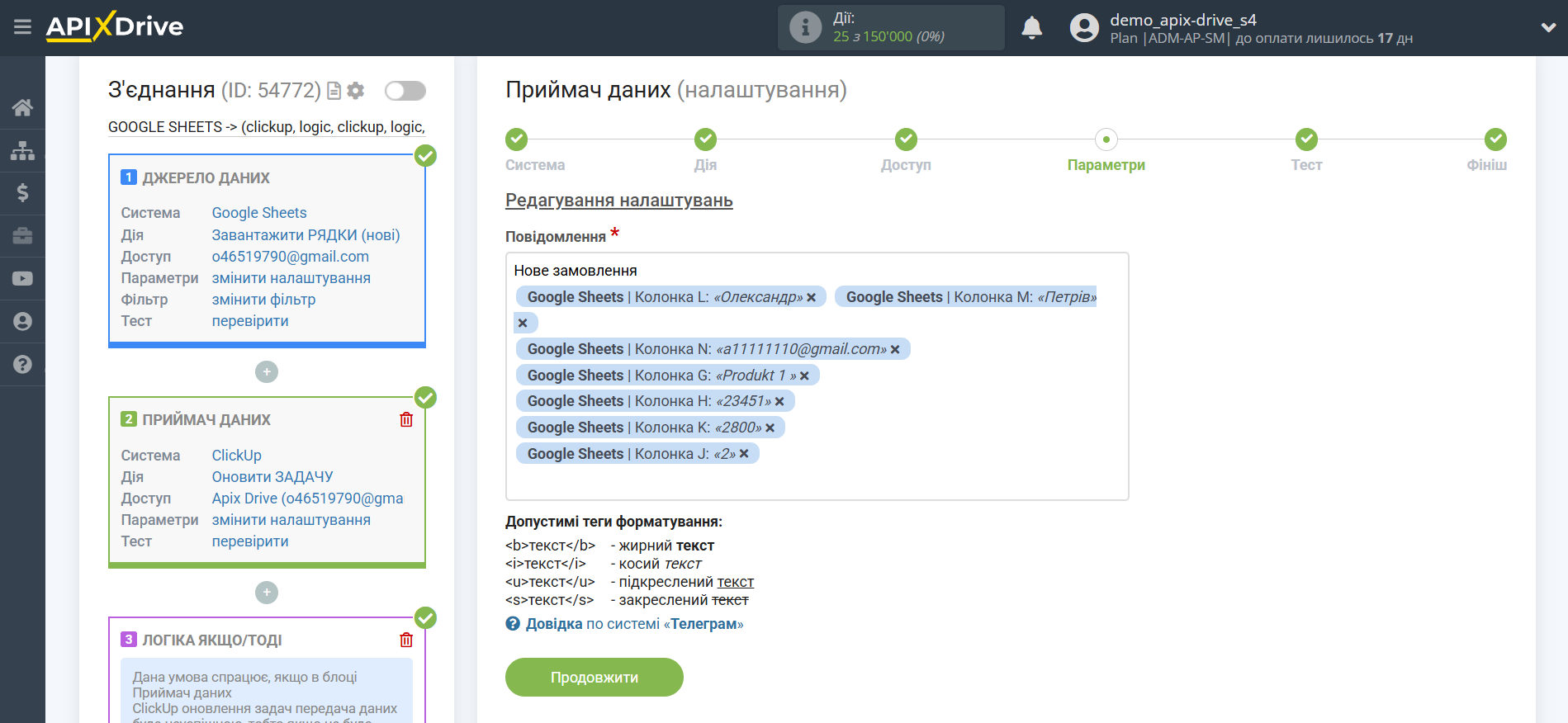
Task: Click the Дії usage counter
Action: point(890,27)
